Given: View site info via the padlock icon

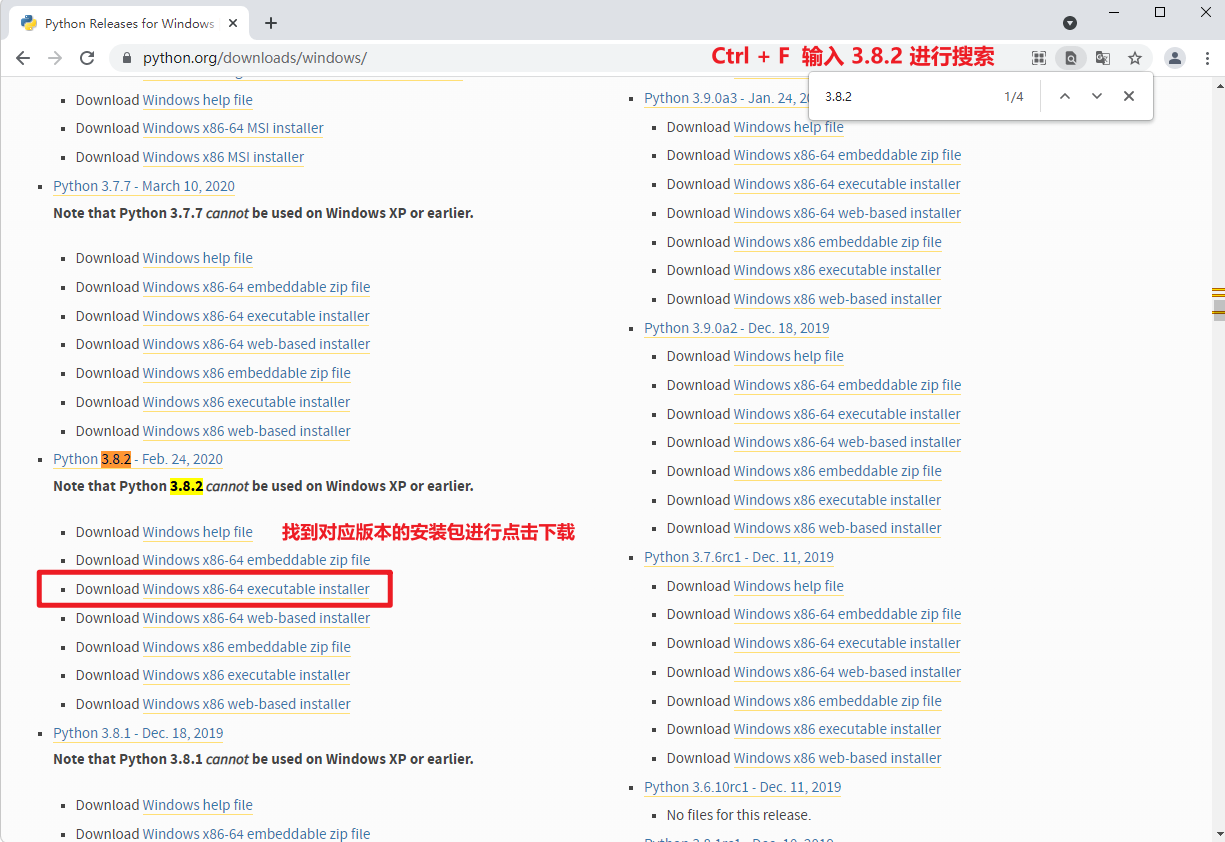Looking at the screenshot, I should (x=127, y=58).
